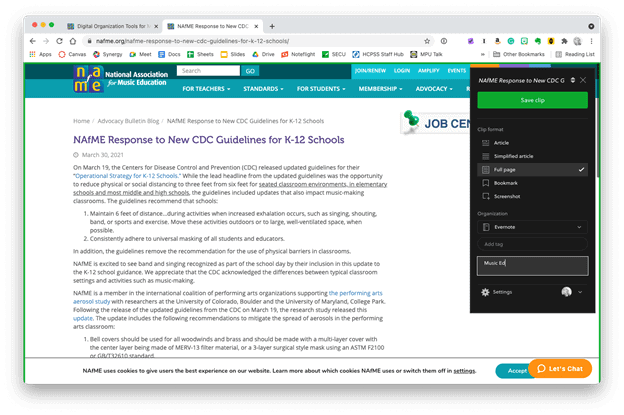Open the Meet bookmark

click(140, 54)
